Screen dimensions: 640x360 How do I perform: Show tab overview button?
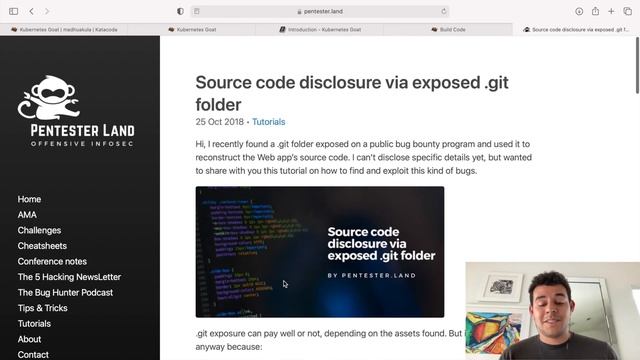[x=628, y=11]
